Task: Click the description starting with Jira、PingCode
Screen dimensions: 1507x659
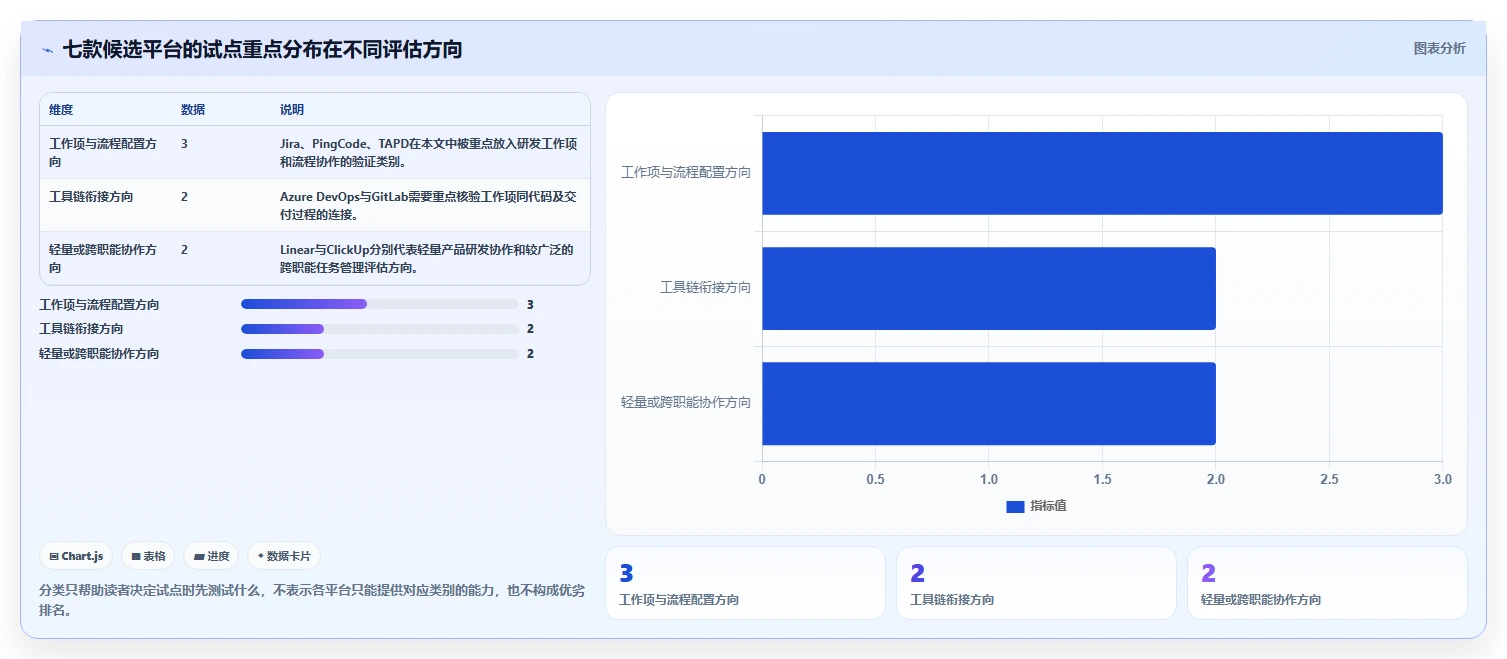Action: click(429, 152)
